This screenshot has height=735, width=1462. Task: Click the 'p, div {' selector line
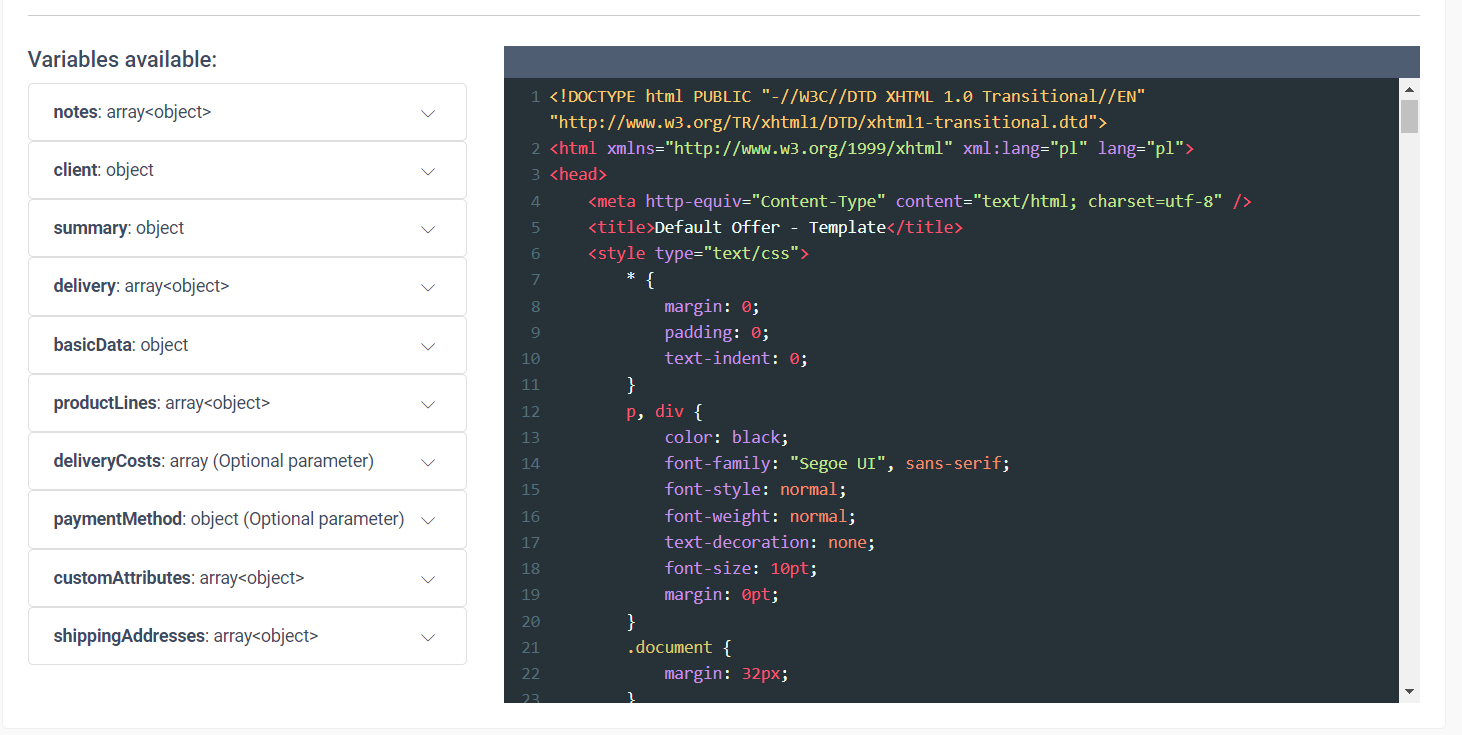(664, 411)
